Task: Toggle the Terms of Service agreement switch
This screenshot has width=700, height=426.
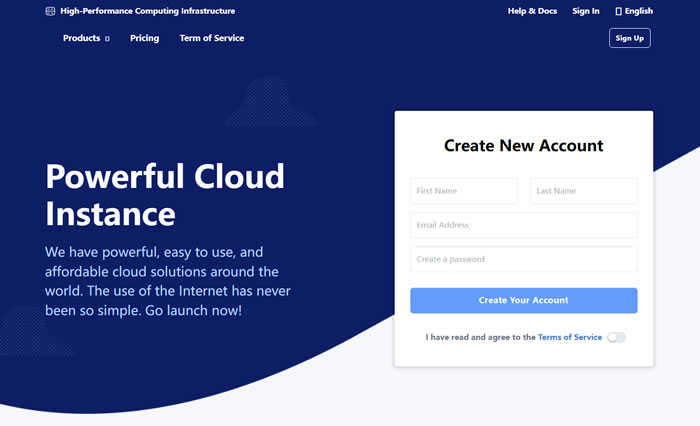Action: point(616,337)
